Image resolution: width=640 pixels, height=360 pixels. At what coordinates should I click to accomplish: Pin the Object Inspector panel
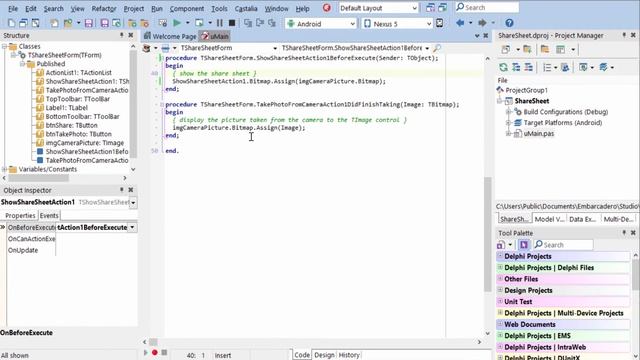tap(121, 190)
